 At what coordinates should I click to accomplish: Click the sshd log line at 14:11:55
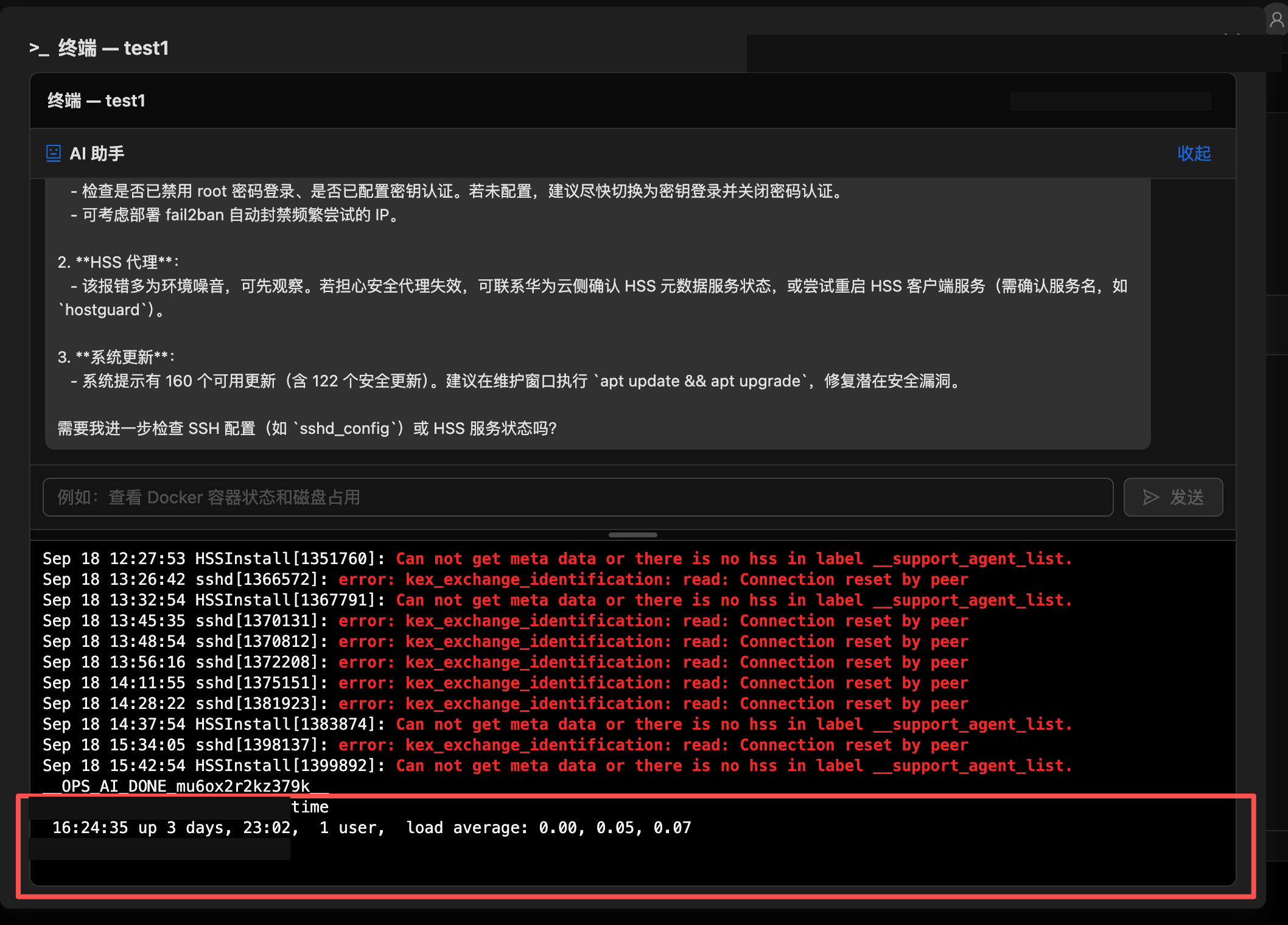point(505,683)
